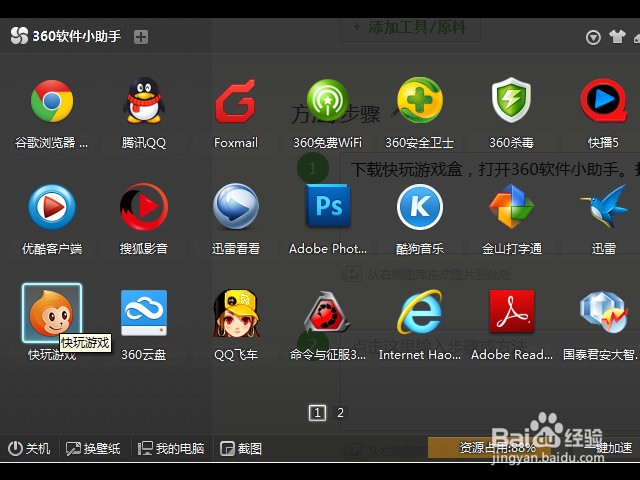Click the shirt skin-change icon
The width and height of the screenshot is (640, 480).
(x=617, y=37)
